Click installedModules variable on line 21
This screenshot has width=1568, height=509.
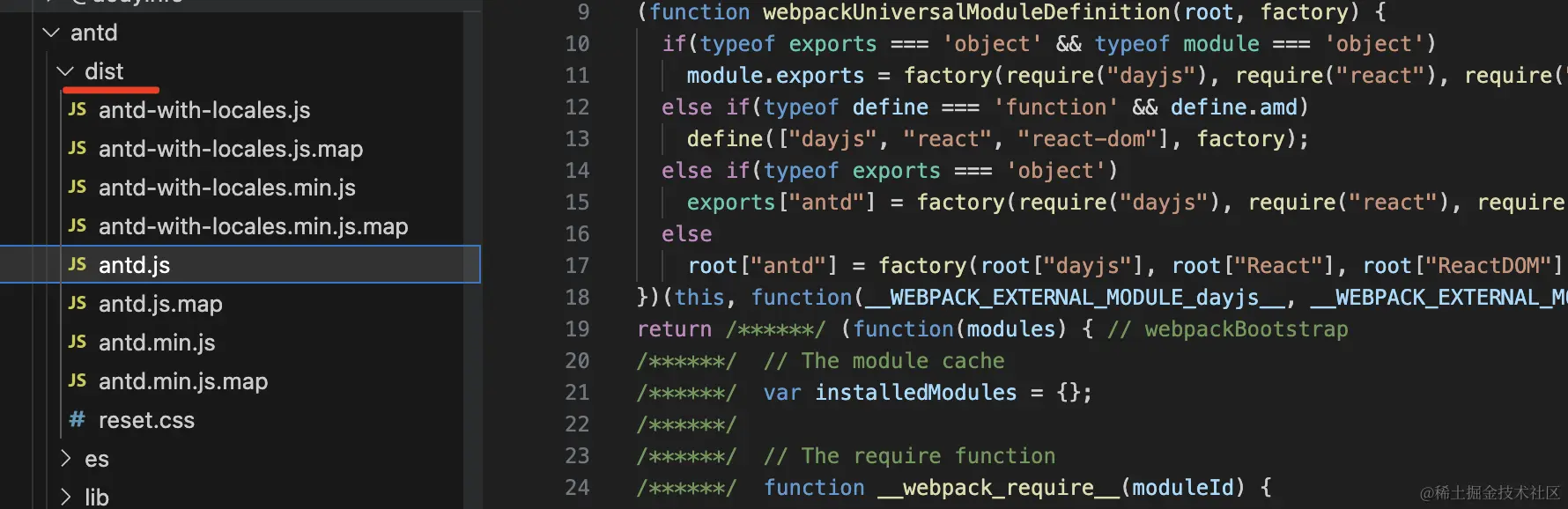tap(915, 393)
